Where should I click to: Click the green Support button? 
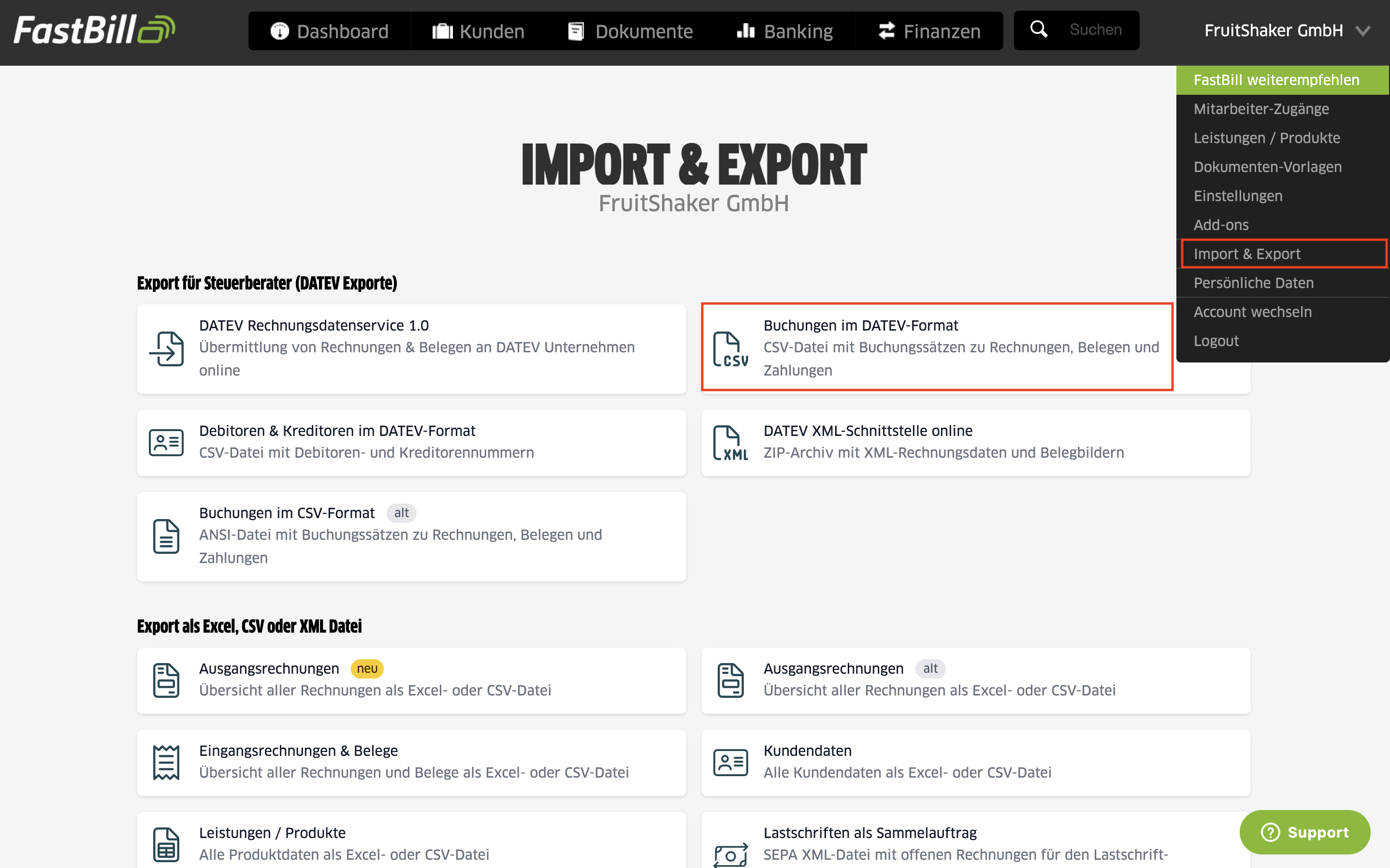(1304, 832)
